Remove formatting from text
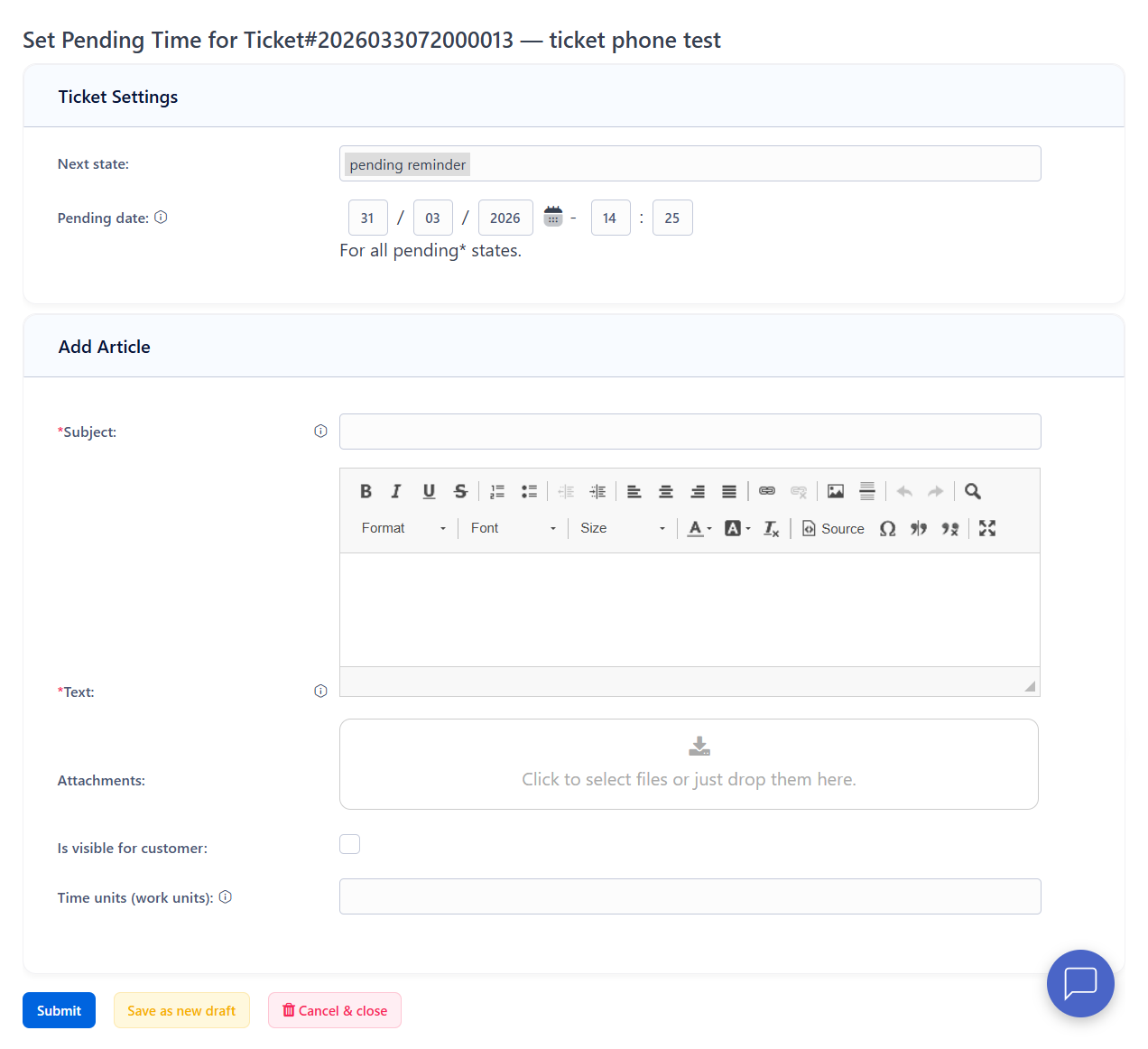1148x1049 pixels. tap(772, 528)
